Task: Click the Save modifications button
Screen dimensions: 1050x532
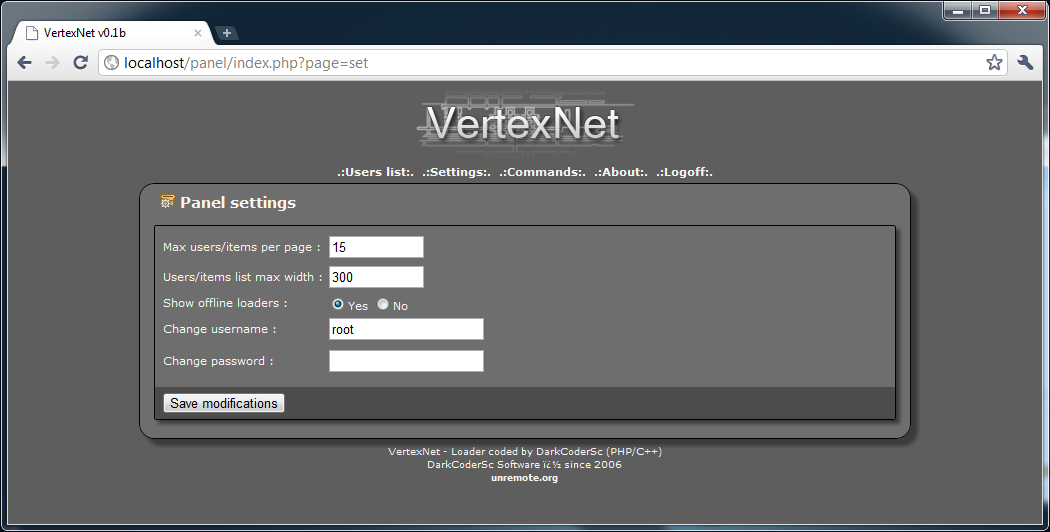Action: tap(224, 403)
